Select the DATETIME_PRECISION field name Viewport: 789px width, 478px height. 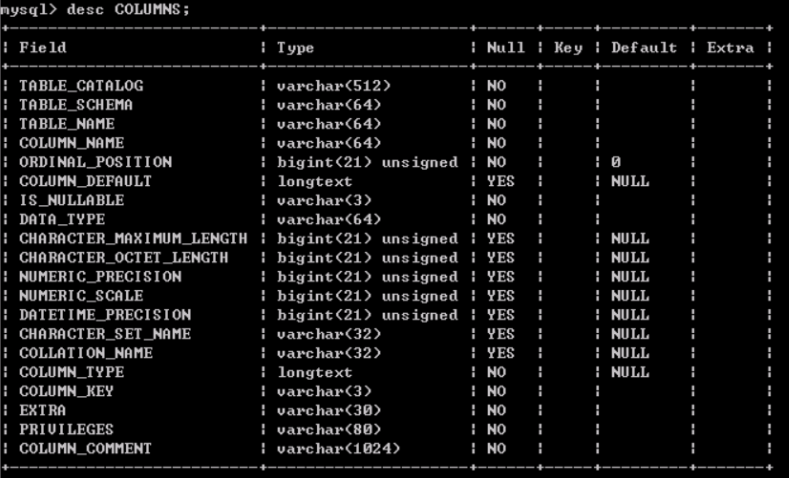[x=105, y=315]
